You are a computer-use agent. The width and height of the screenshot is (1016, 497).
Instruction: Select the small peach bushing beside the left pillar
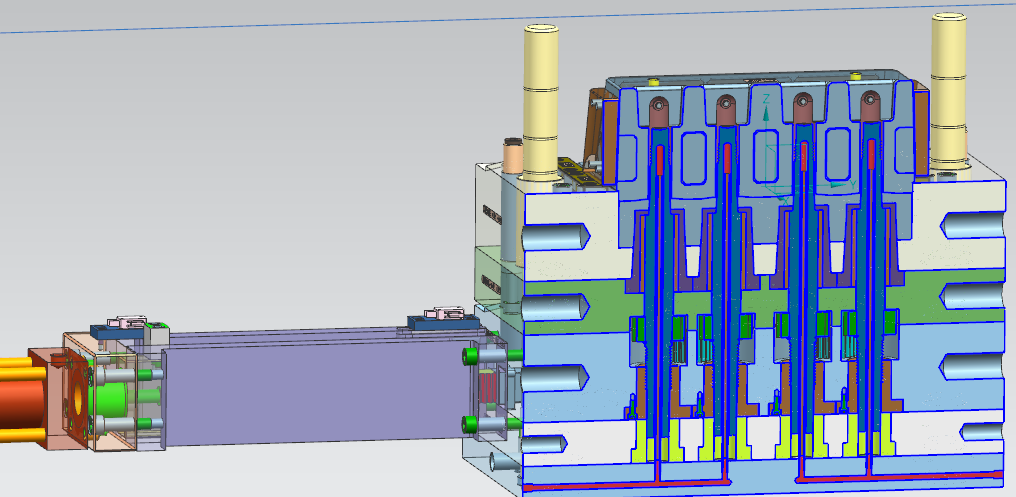(513, 156)
